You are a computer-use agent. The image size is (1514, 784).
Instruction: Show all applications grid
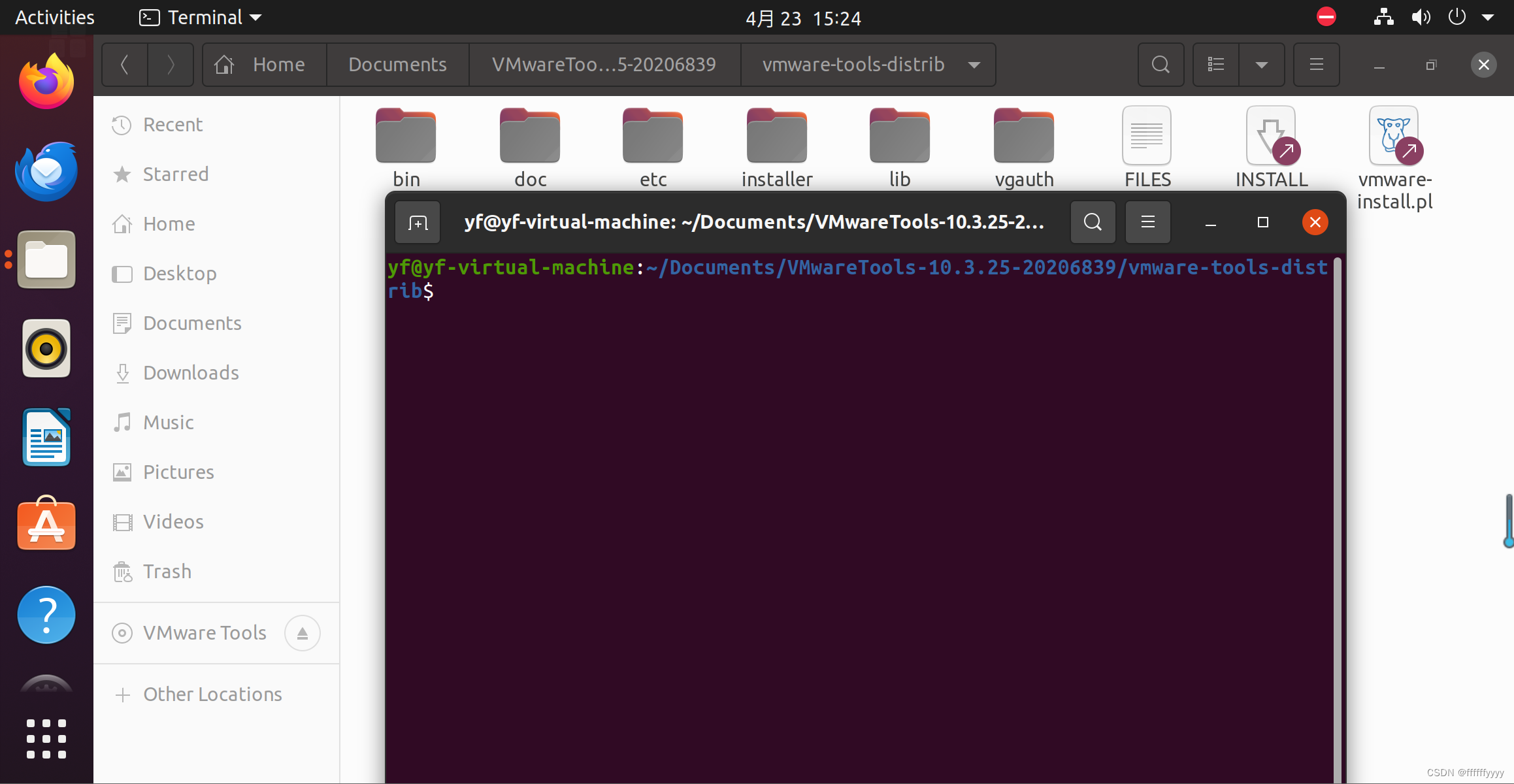pyautogui.click(x=46, y=739)
